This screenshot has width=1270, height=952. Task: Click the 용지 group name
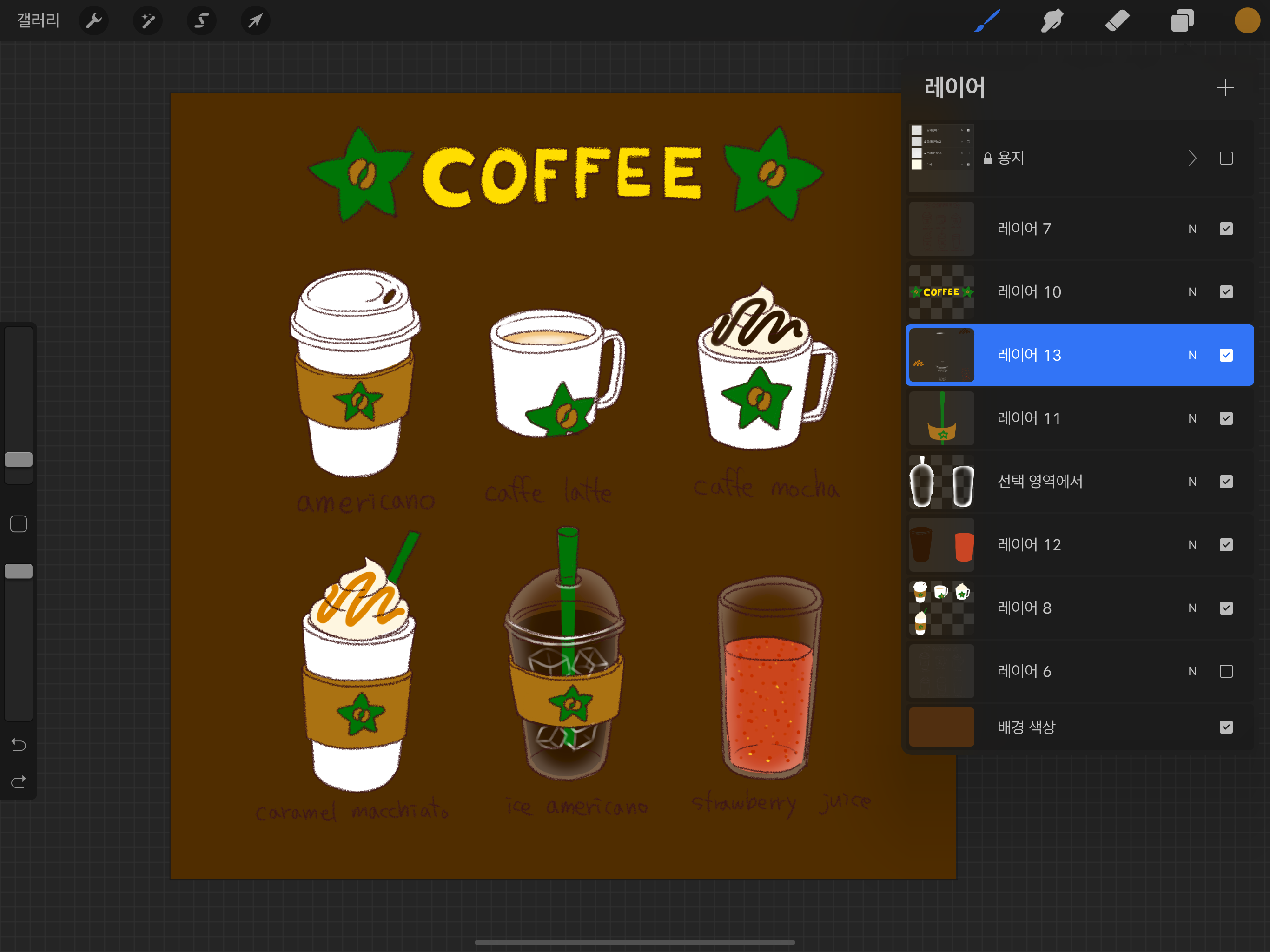coord(1011,158)
